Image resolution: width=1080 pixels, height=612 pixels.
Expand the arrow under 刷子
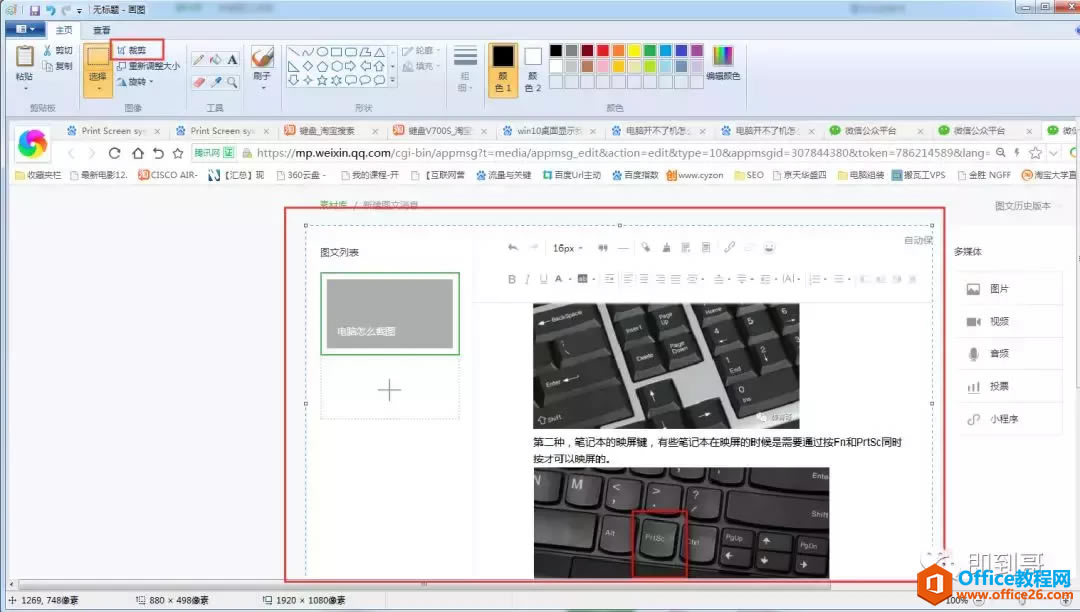(x=262, y=88)
